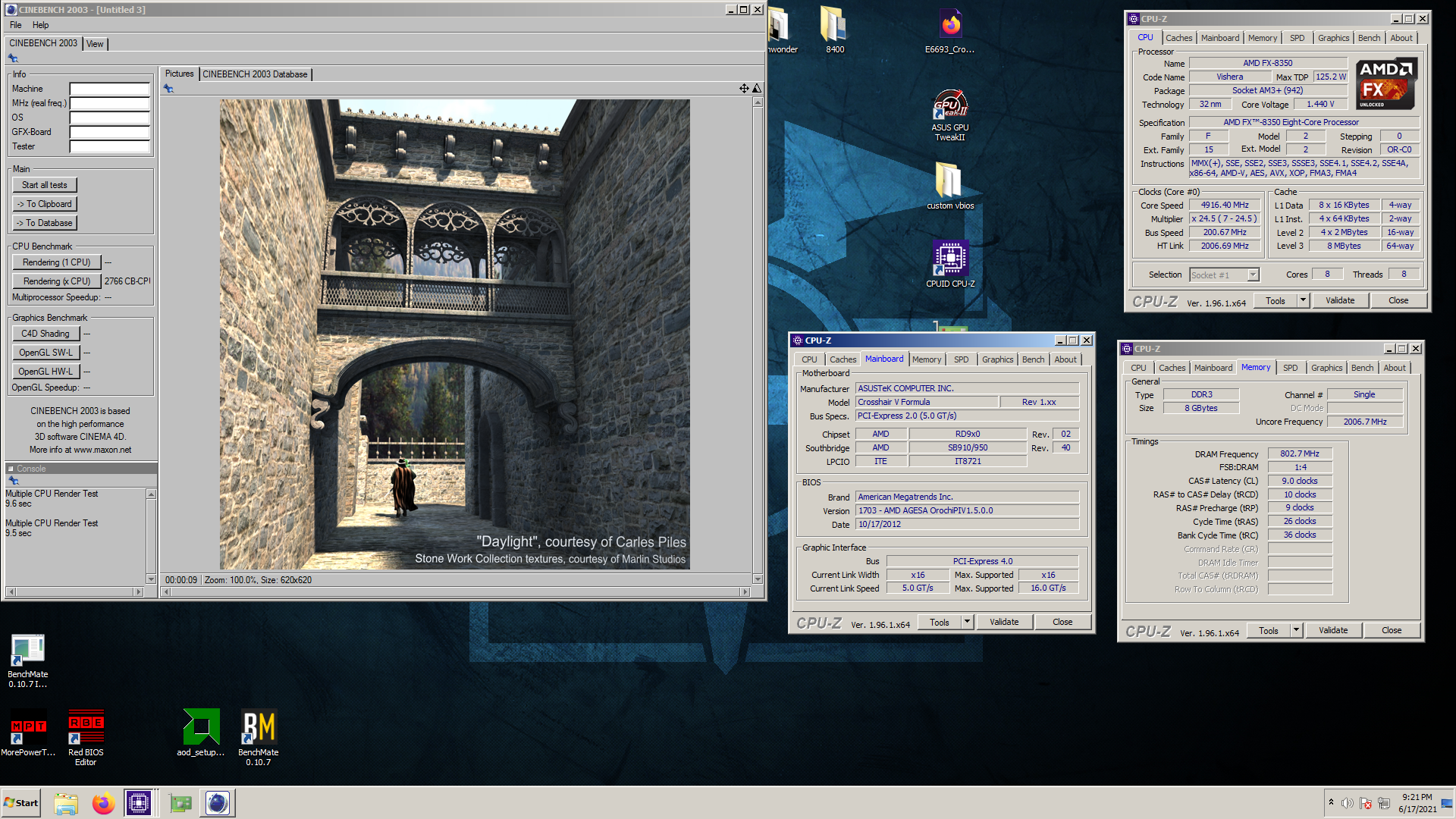
Task: Click the MHz (real freq.) input field
Action: 110,103
